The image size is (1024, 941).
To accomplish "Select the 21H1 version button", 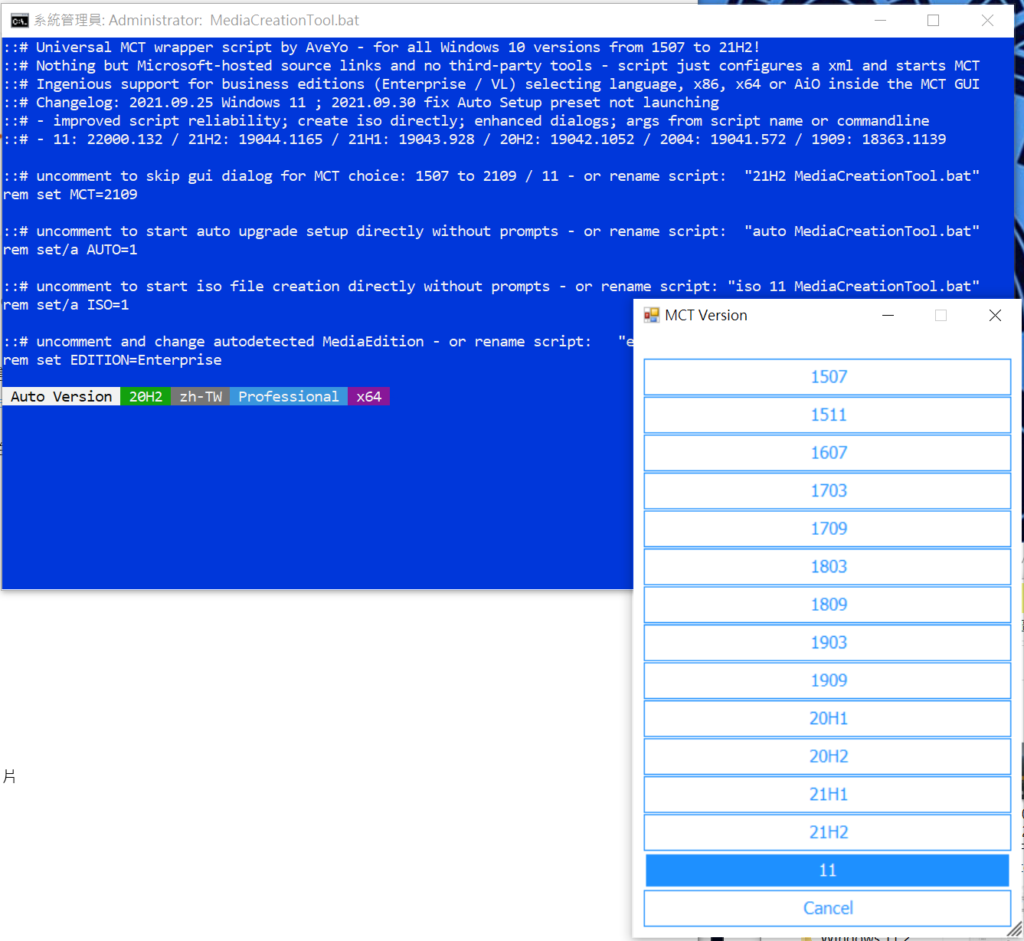I will 827,794.
